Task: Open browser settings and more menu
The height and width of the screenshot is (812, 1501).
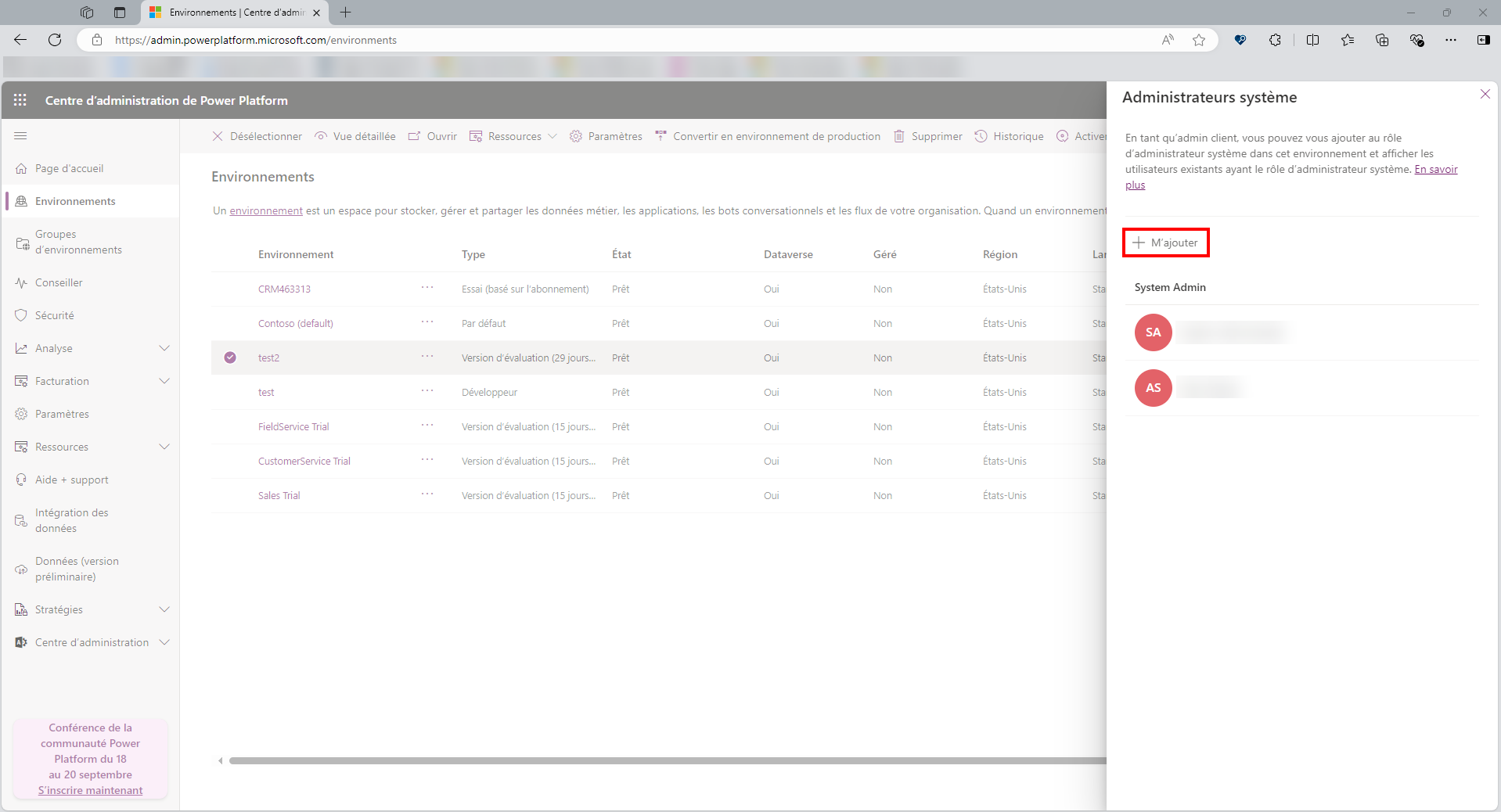Action: click(x=1451, y=40)
